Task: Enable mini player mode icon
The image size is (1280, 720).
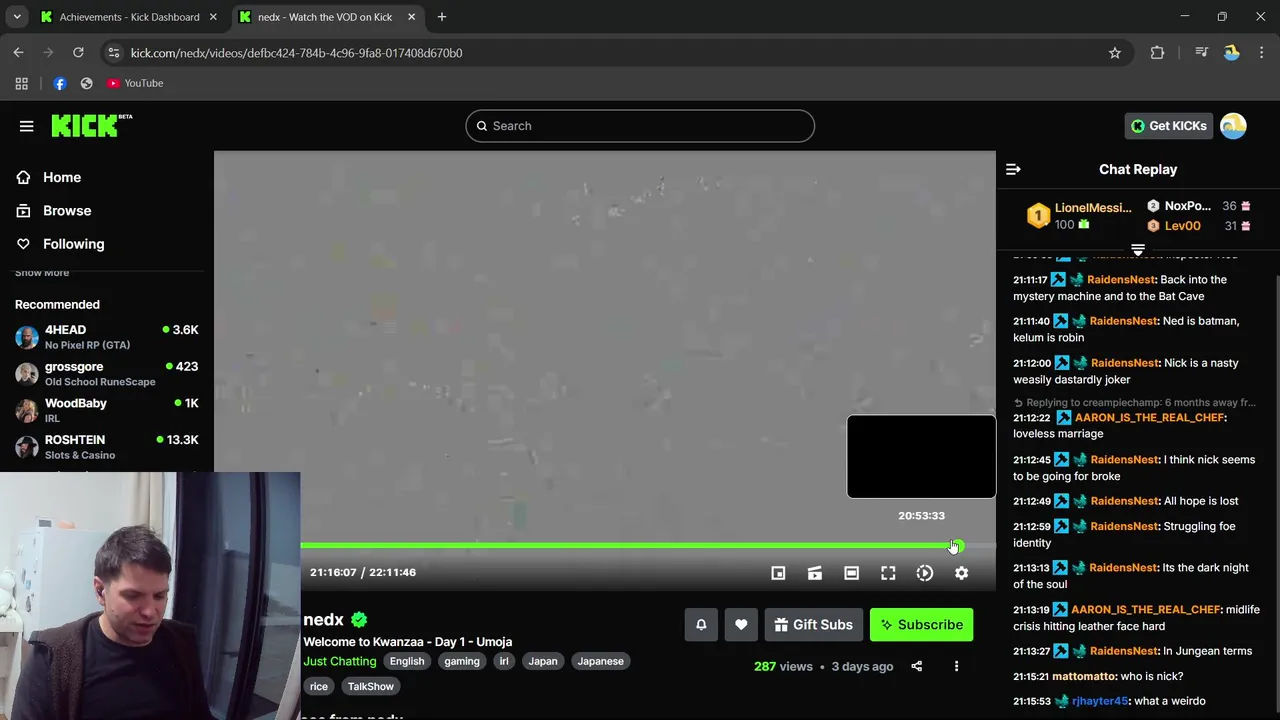Action: click(778, 573)
